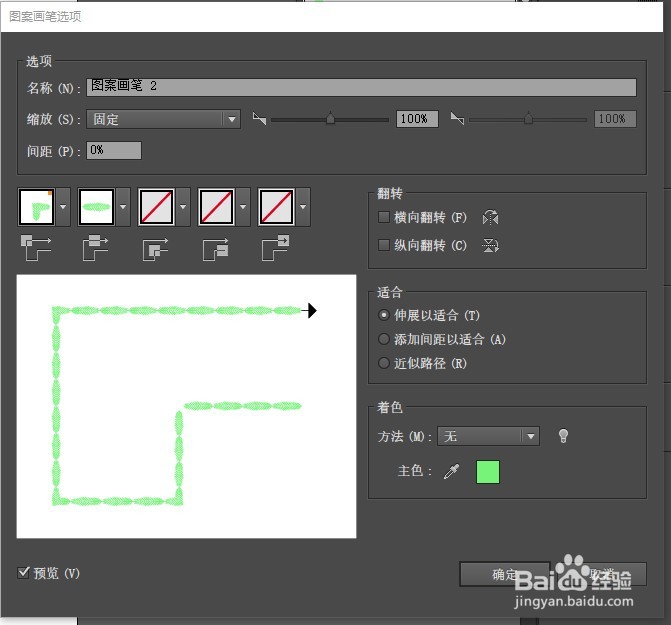This screenshot has height=625, width=671.
Task: Toggle the 预览 (V) checkbox
Action: click(24, 572)
